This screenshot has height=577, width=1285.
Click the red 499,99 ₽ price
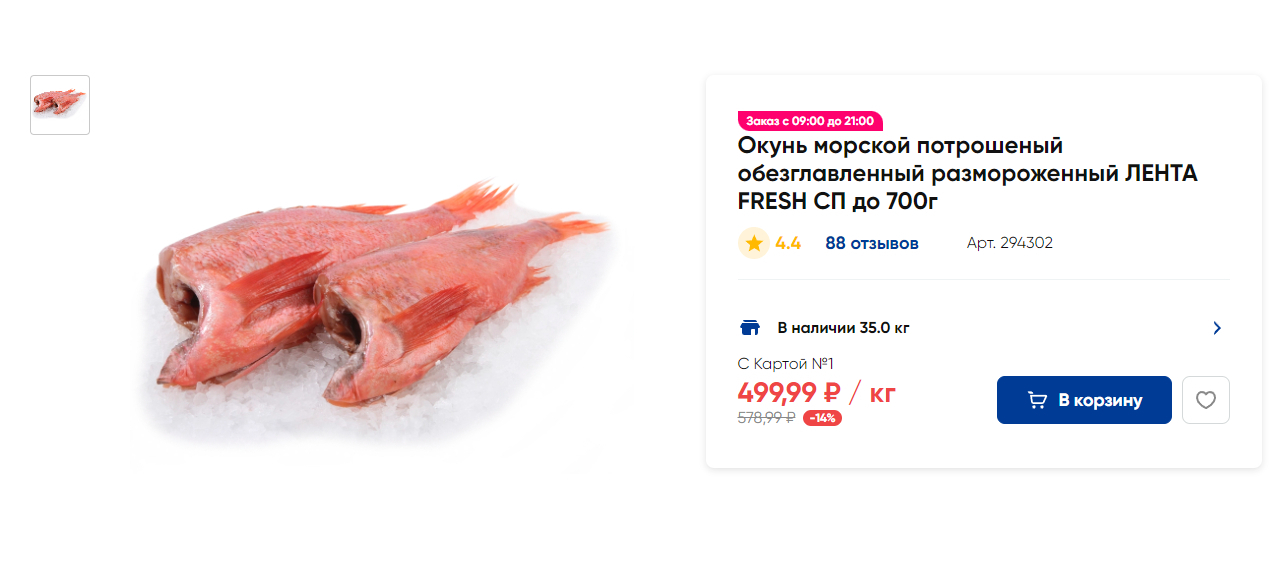(789, 393)
